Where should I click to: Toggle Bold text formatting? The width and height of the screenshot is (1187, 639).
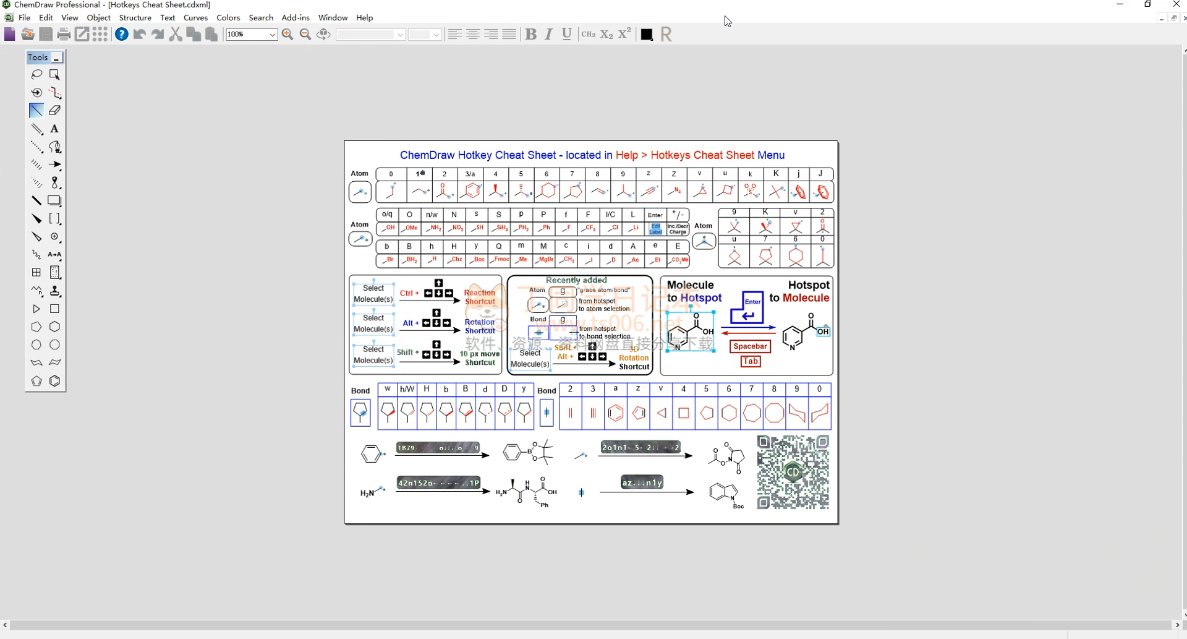click(x=531, y=34)
